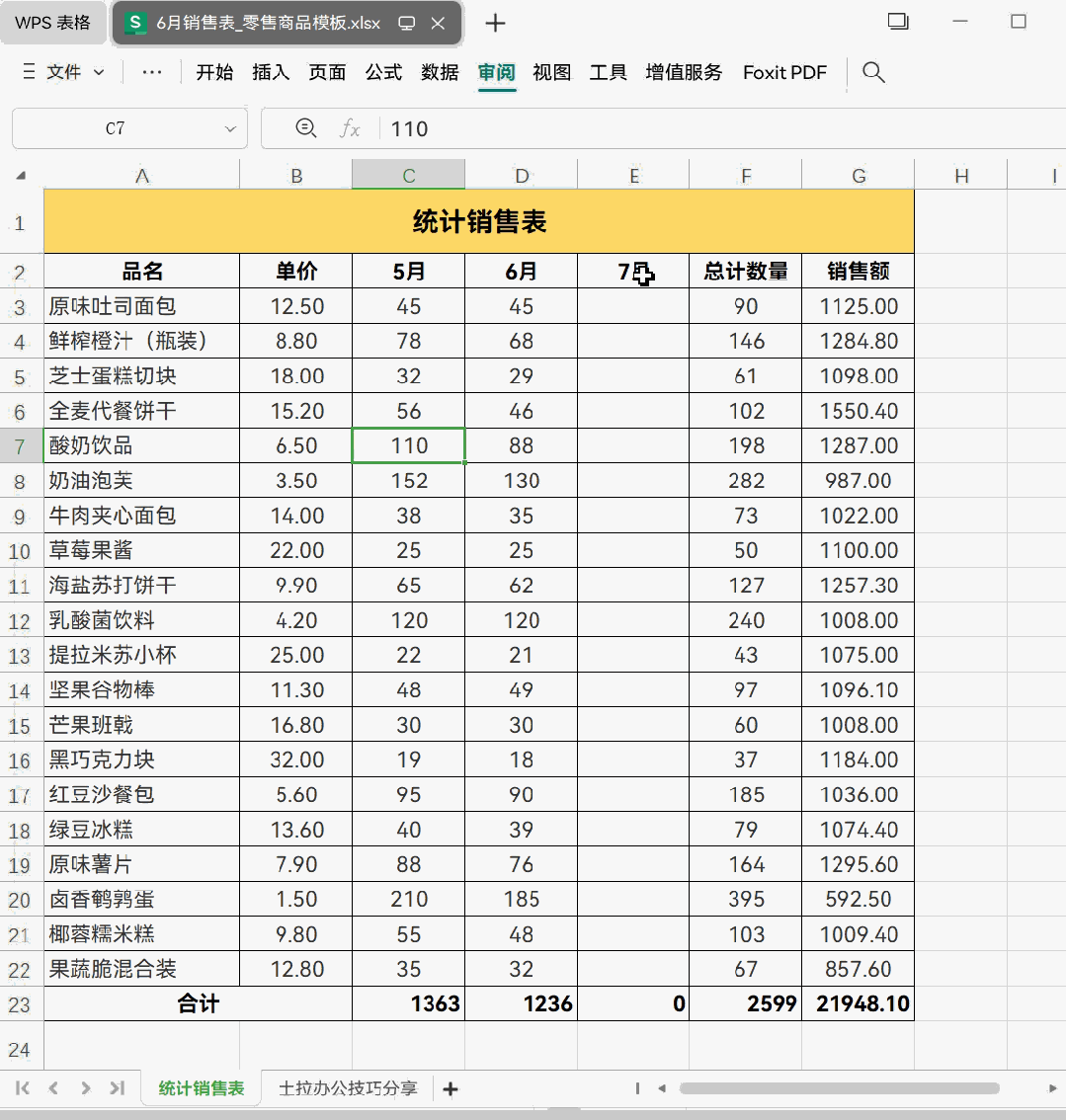
Task: Select column C header
Action: point(409,176)
